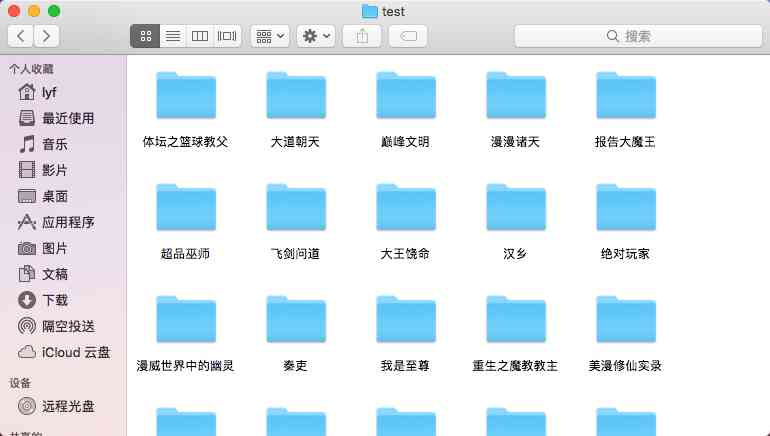
Task: Select the 巅峰文明 folder
Action: 406,96
